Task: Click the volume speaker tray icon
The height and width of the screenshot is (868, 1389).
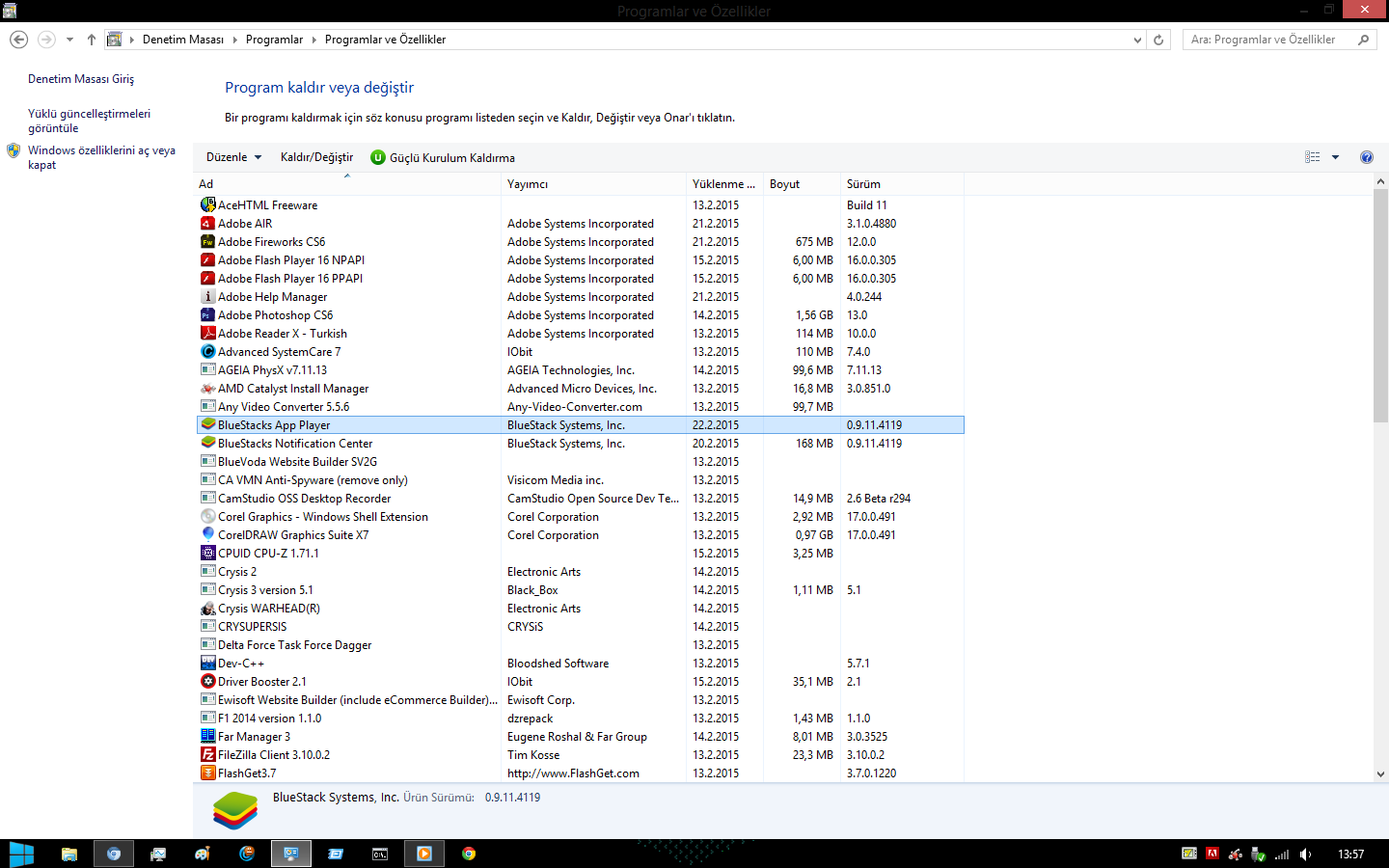Action: point(1305,854)
